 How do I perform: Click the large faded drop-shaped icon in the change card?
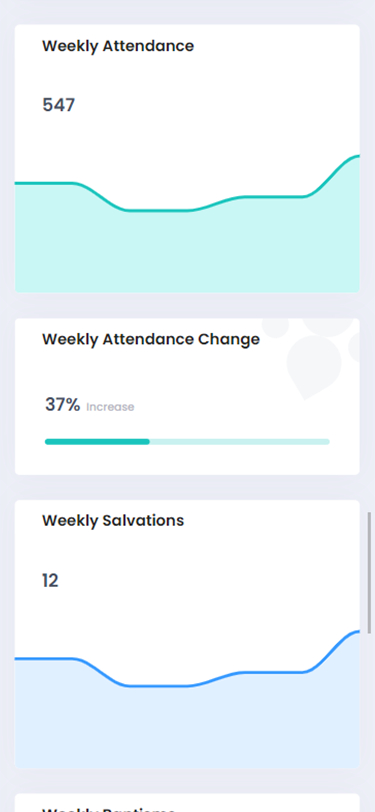313,367
